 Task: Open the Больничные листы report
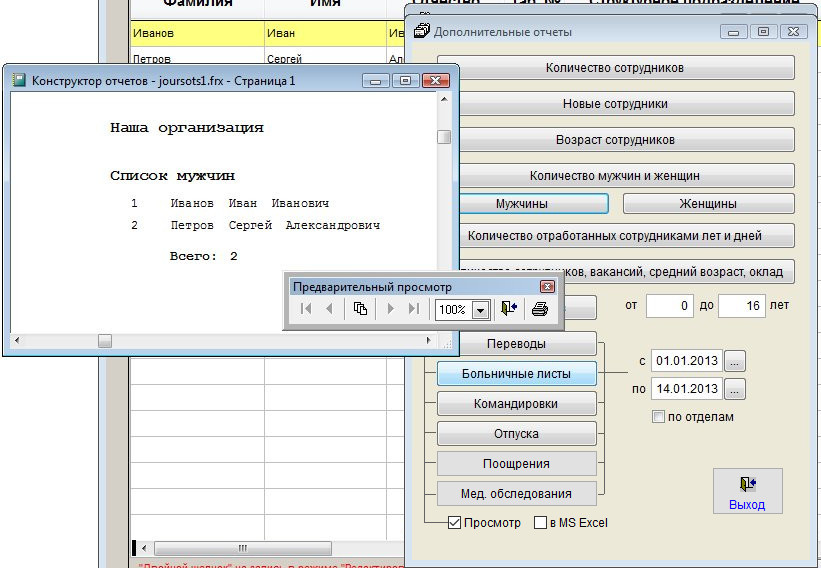click(x=516, y=374)
